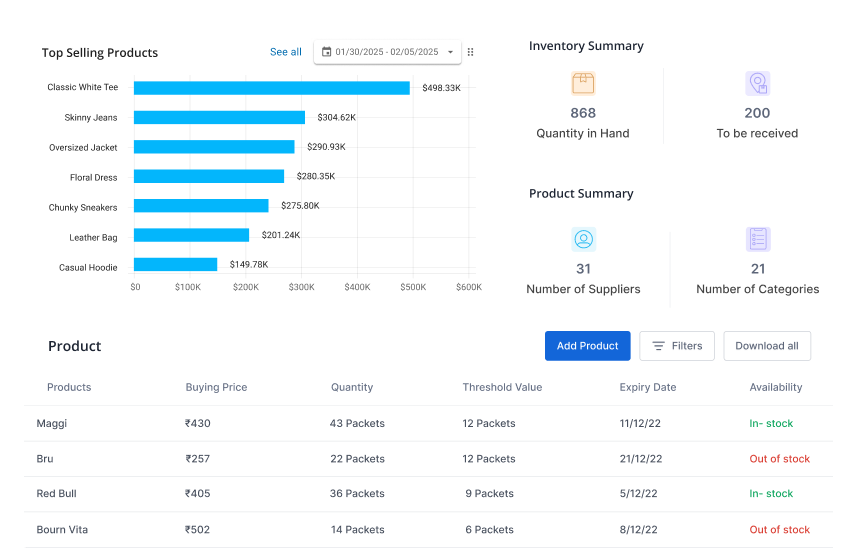The height and width of the screenshot is (548, 862).
Task: Open the Filters options
Action: pyautogui.click(x=677, y=346)
